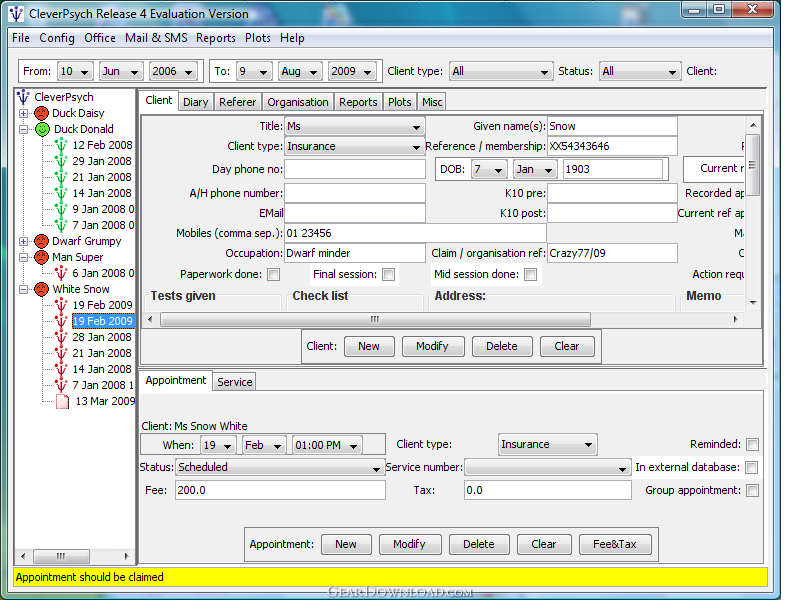Open the Title dropdown showing Ms

(x=355, y=127)
